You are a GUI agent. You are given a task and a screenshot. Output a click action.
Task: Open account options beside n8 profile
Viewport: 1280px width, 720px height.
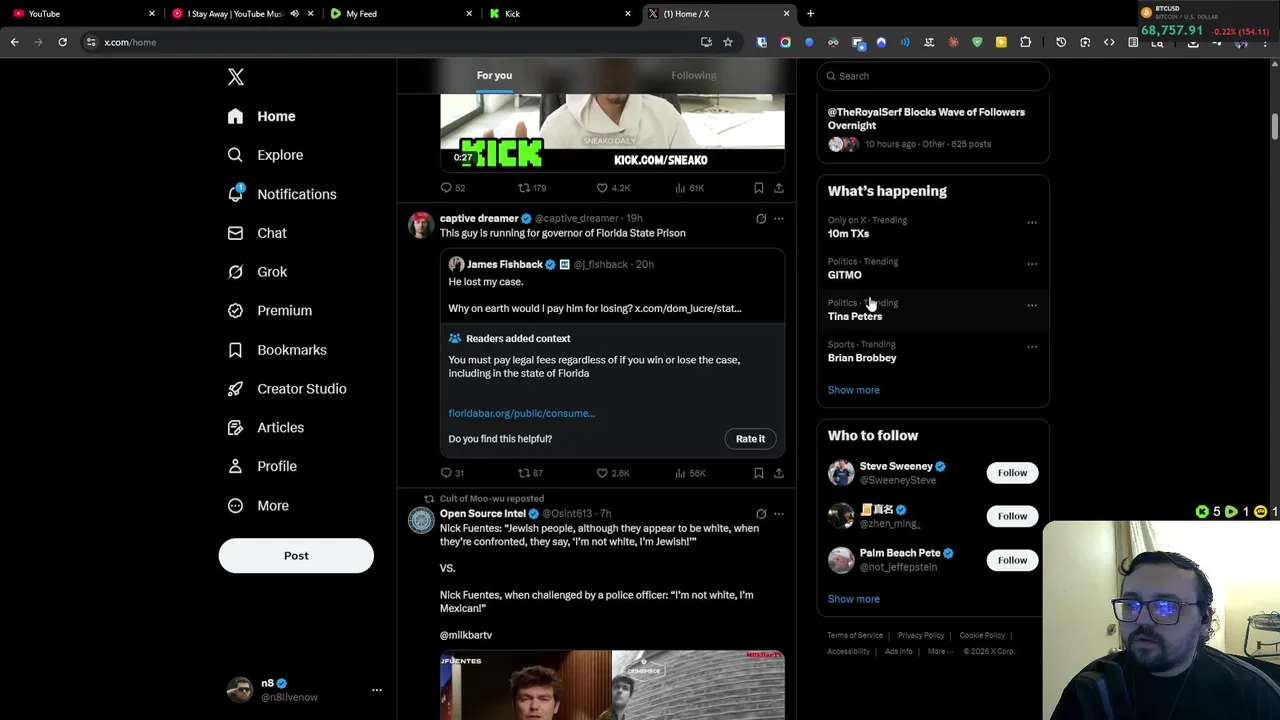(377, 690)
